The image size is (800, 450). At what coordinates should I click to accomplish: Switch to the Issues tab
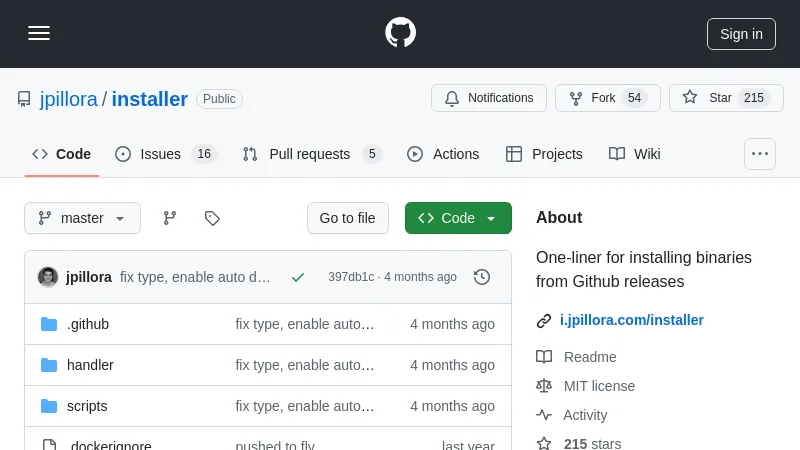coord(160,154)
